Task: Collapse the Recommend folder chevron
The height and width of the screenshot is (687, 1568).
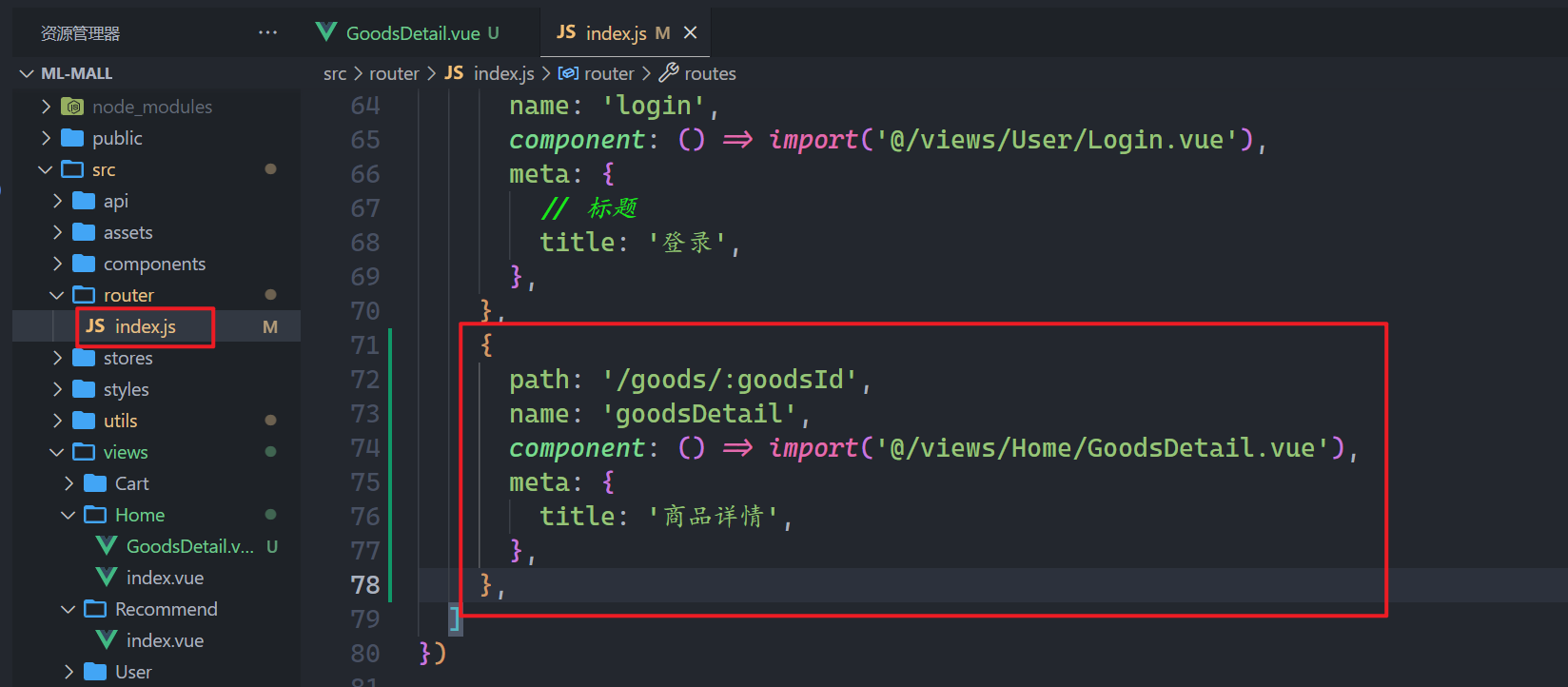Action: point(69,609)
